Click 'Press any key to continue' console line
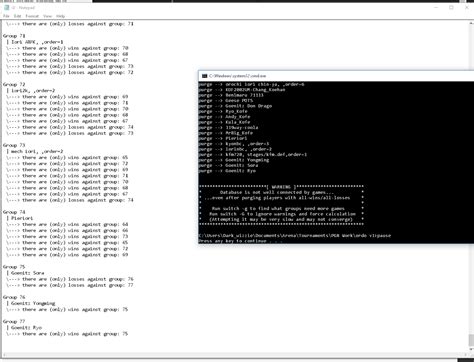 point(240,241)
